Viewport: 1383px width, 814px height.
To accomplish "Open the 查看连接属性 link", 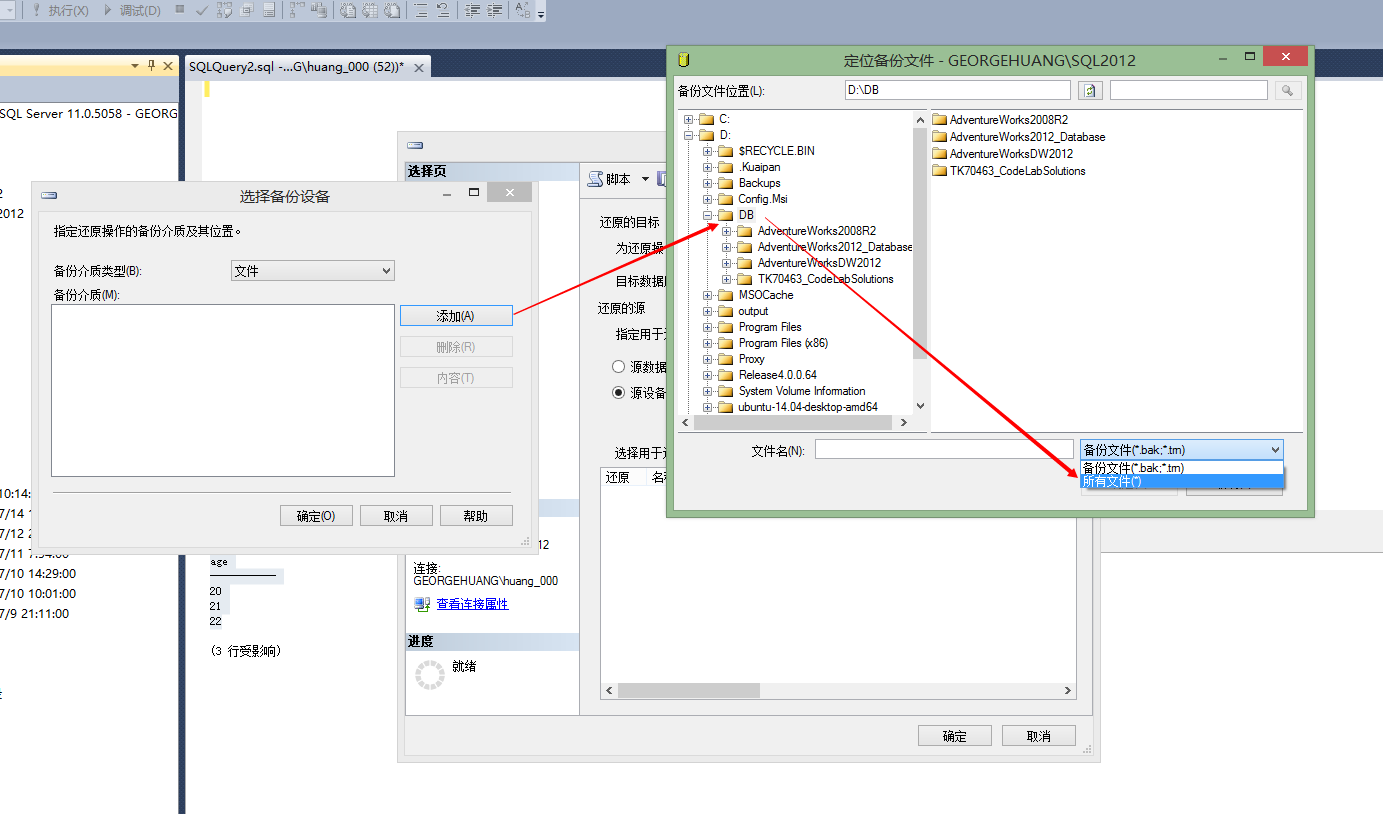I will [472, 604].
